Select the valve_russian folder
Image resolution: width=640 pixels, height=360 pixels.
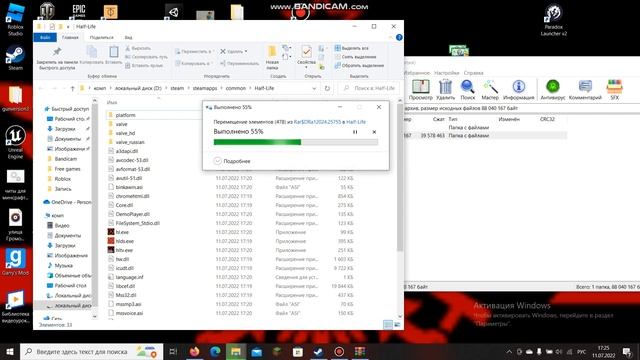click(126, 142)
